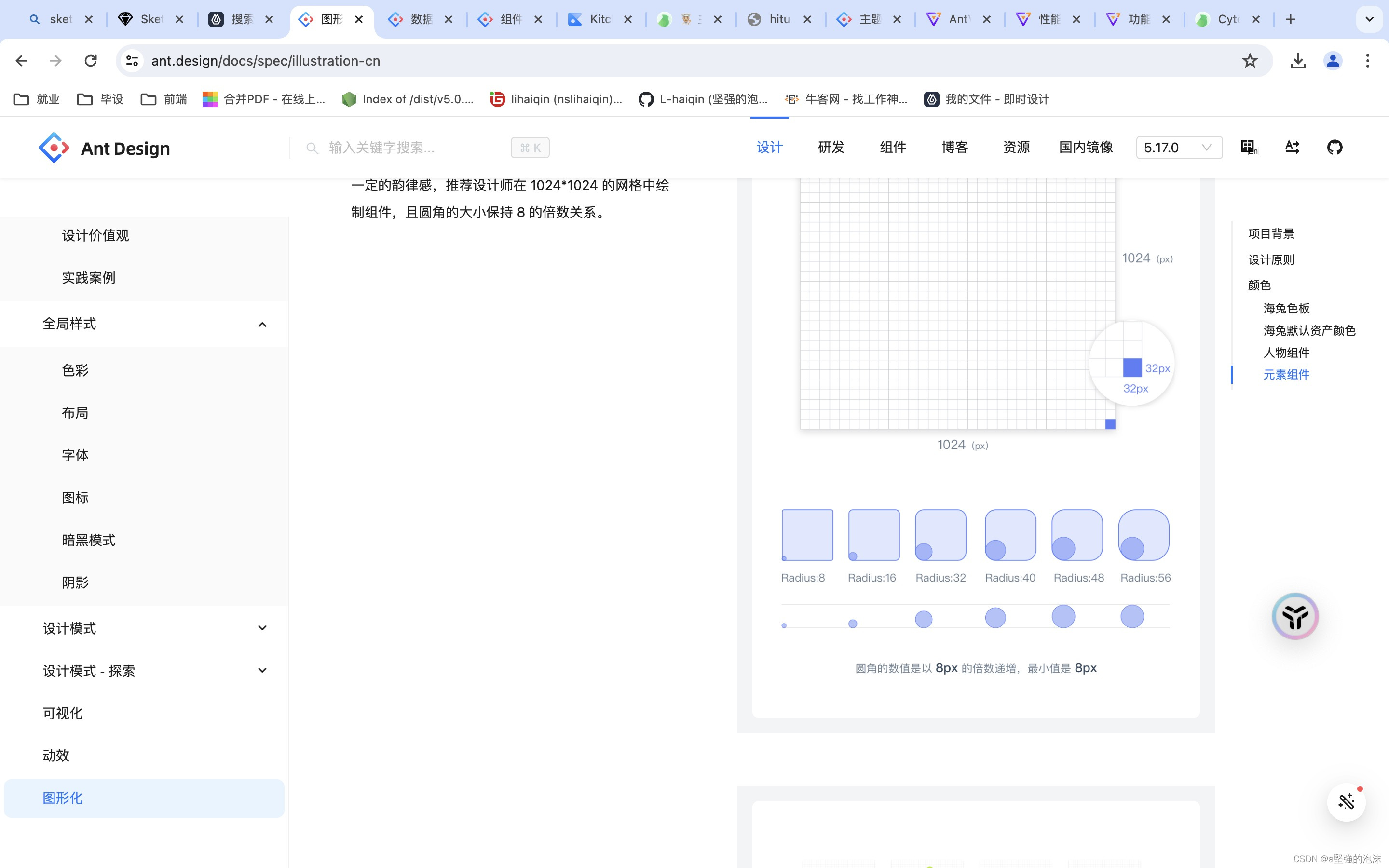Click the floating theme magic-wand button
The height and width of the screenshot is (868, 1389).
pyautogui.click(x=1346, y=801)
